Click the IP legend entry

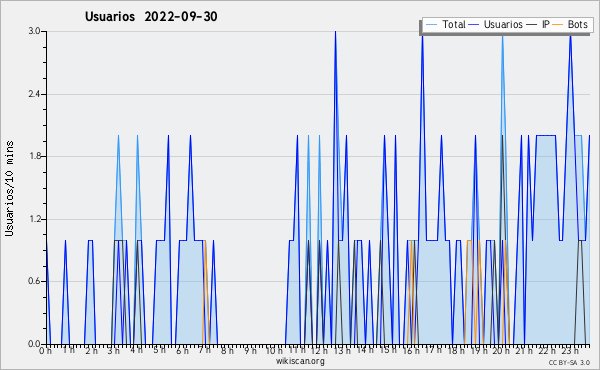538,24
